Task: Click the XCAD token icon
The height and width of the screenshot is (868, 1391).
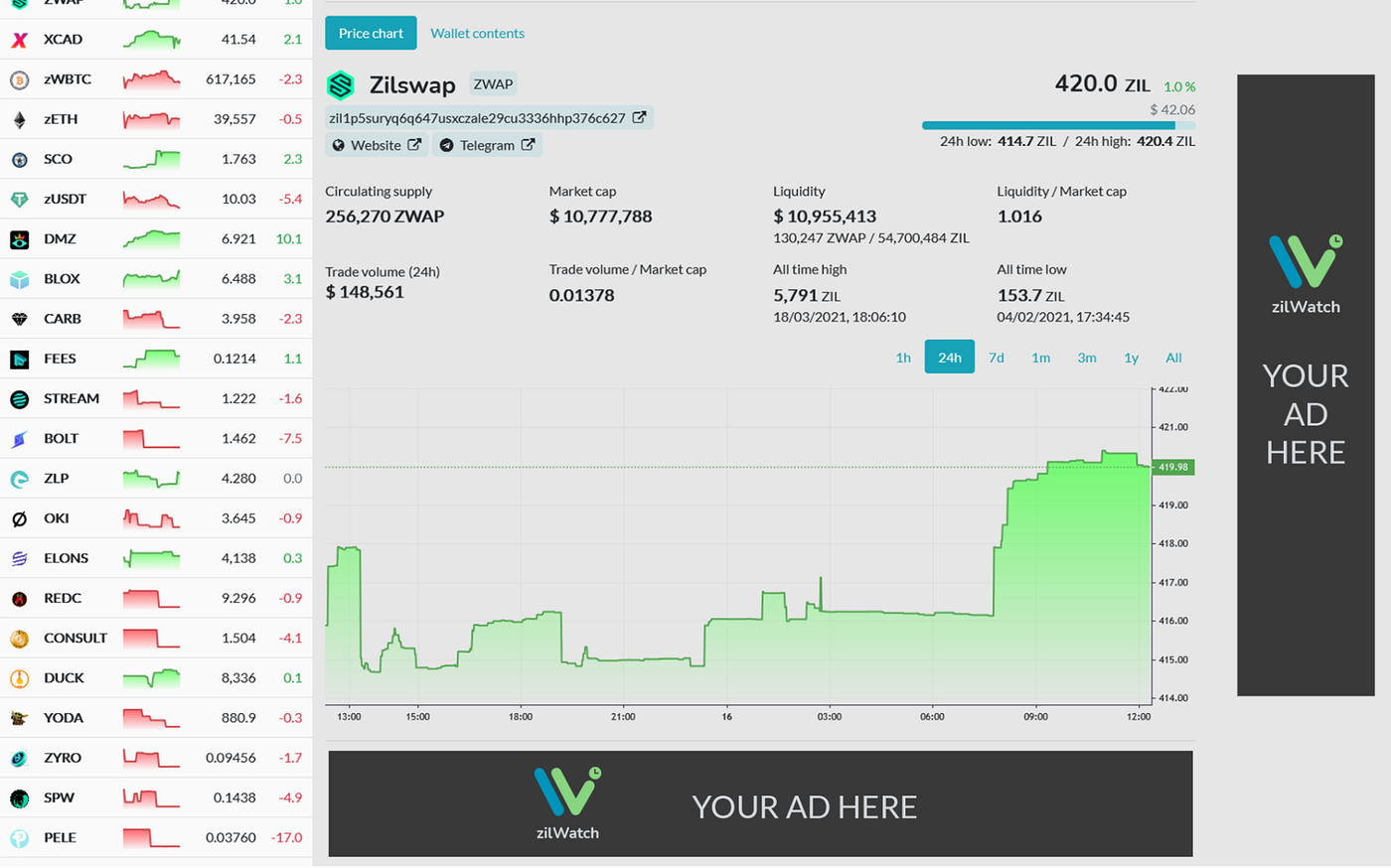Action: click(19, 40)
